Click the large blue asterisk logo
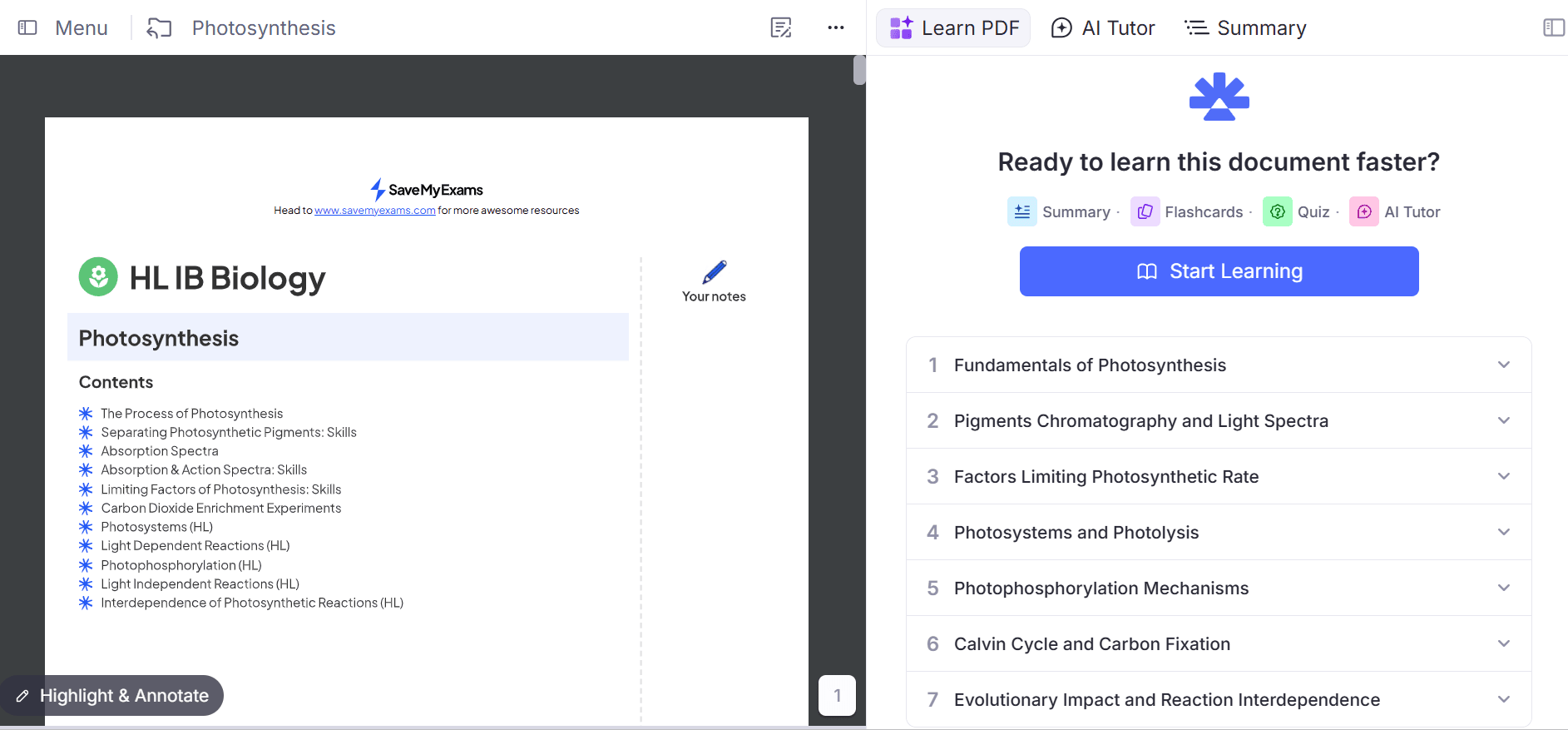1568x730 pixels. pos(1219,97)
